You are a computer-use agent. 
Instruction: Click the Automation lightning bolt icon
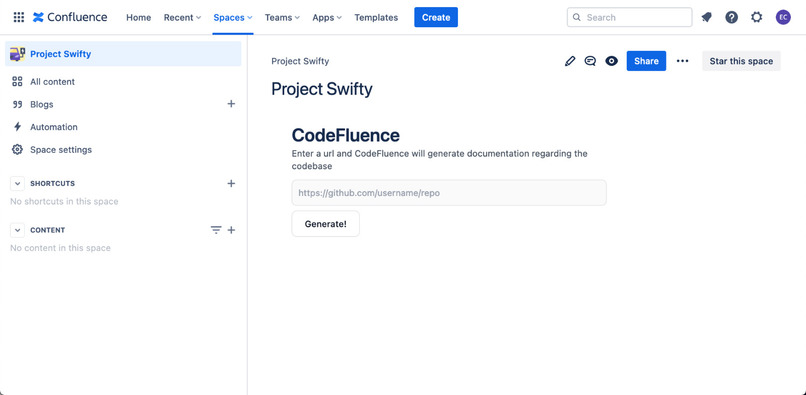[x=17, y=127]
